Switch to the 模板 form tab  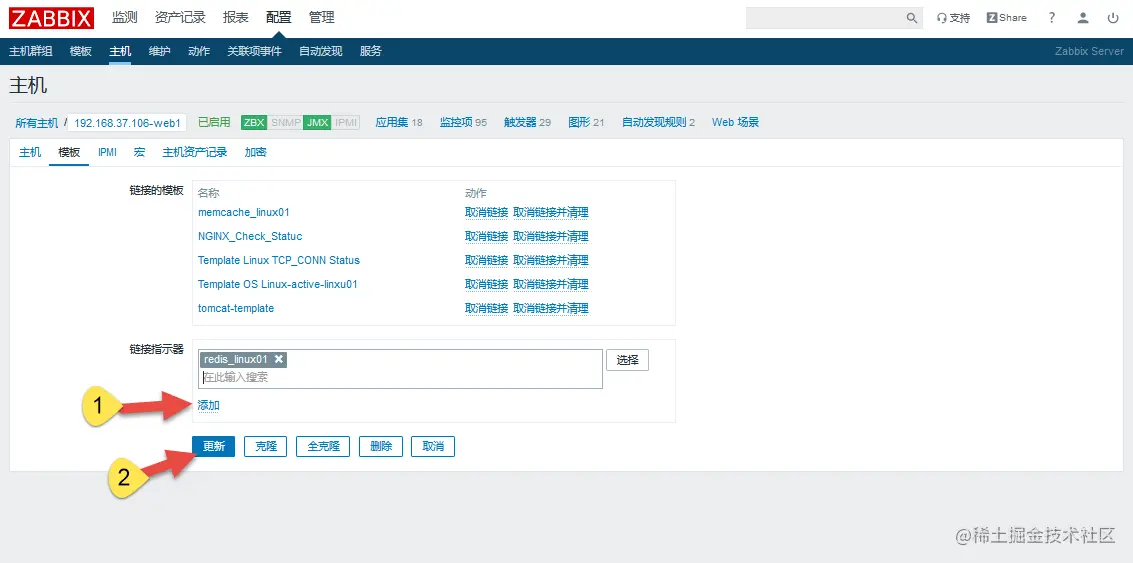tap(69, 152)
